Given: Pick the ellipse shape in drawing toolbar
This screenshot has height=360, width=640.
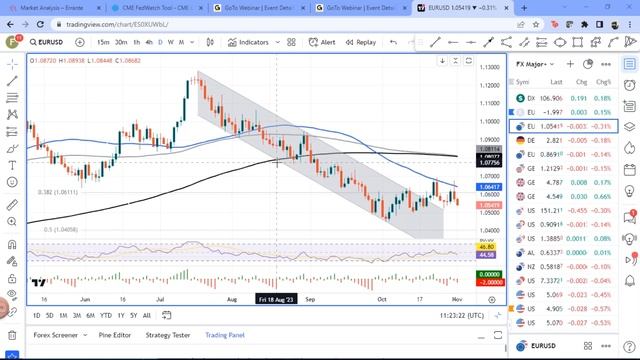Looking at the screenshot, I should tap(560, 42).
